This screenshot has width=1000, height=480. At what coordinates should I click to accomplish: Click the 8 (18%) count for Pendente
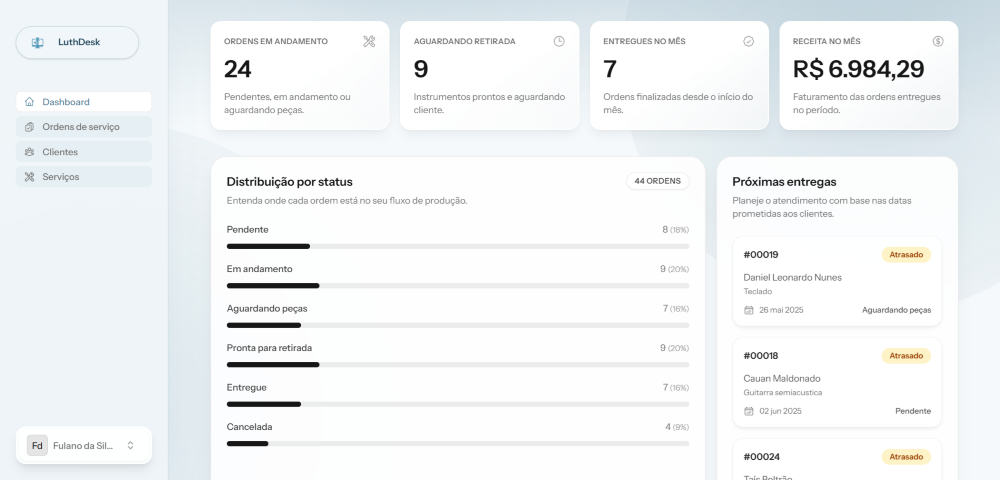pos(675,229)
